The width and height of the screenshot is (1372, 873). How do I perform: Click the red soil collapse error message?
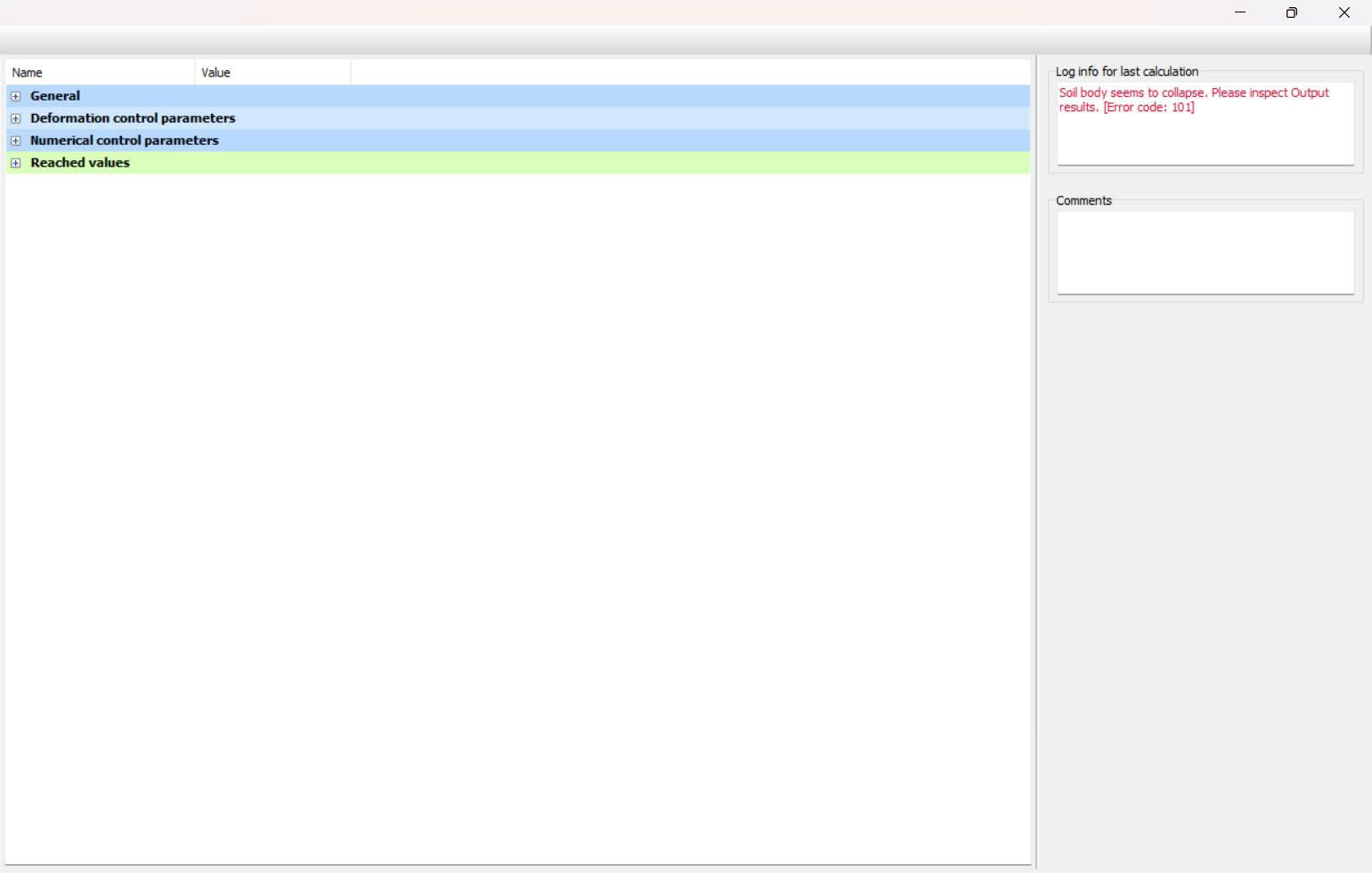pyautogui.click(x=1193, y=100)
